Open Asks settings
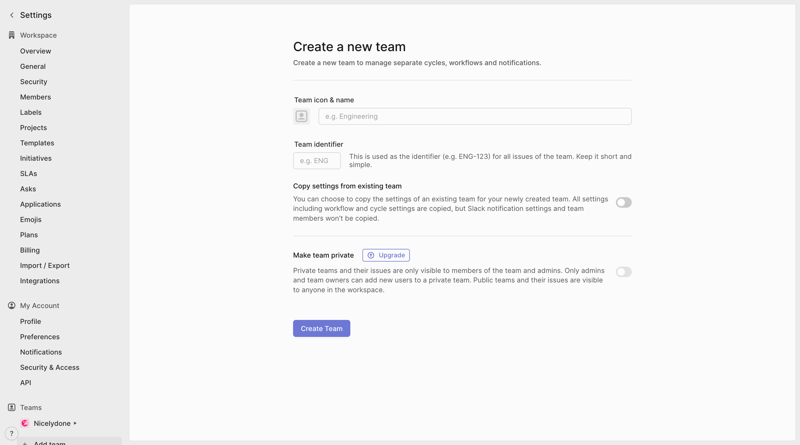 (28, 189)
